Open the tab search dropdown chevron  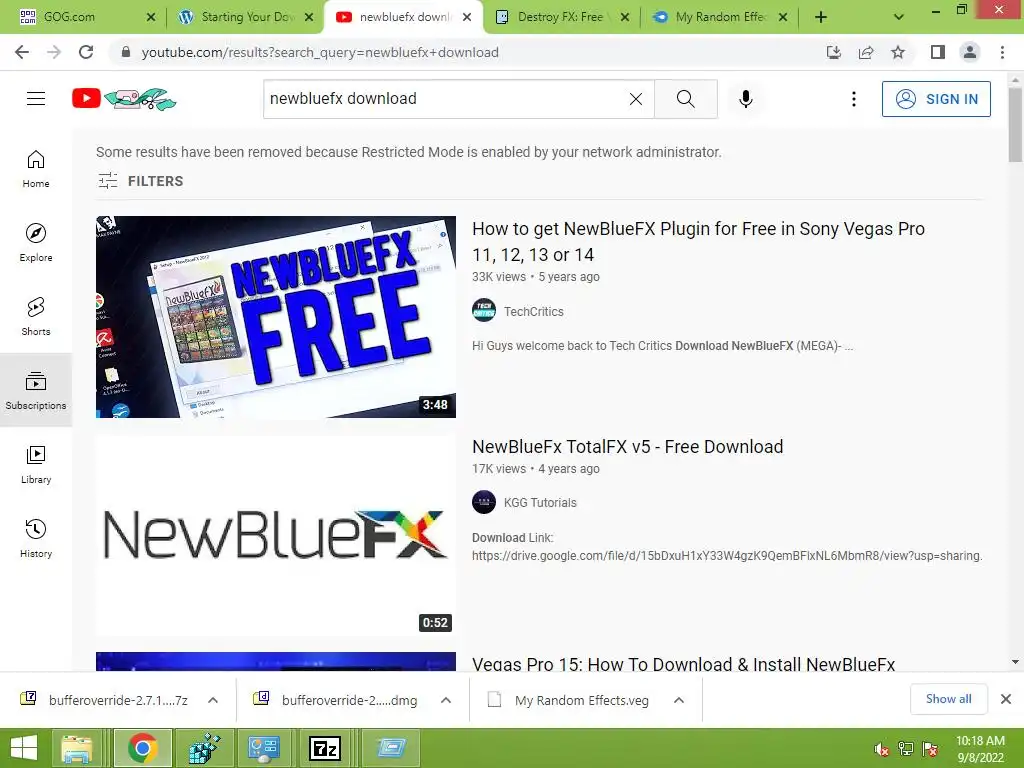[899, 17]
